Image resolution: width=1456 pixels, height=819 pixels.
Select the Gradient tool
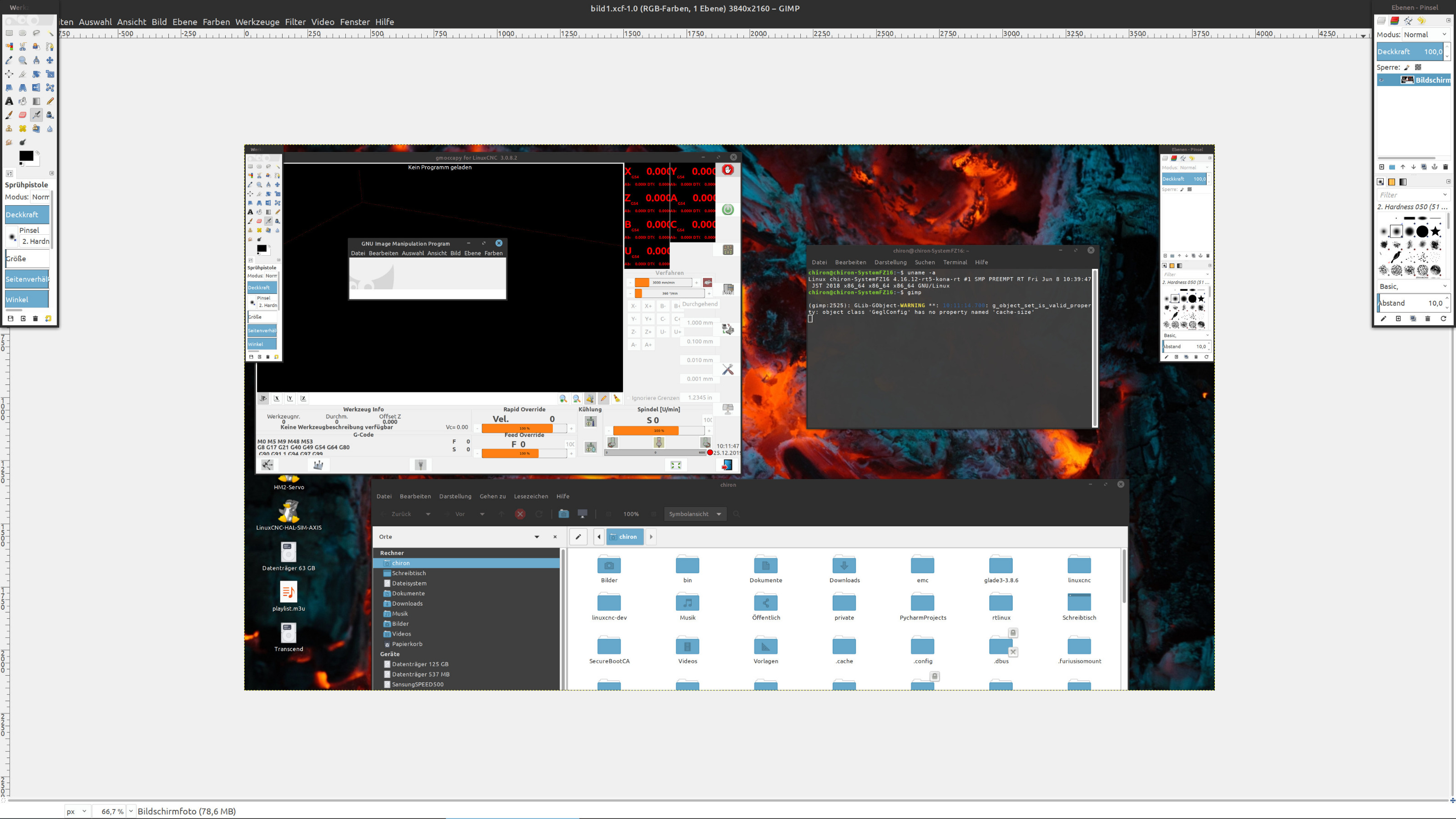(x=36, y=101)
